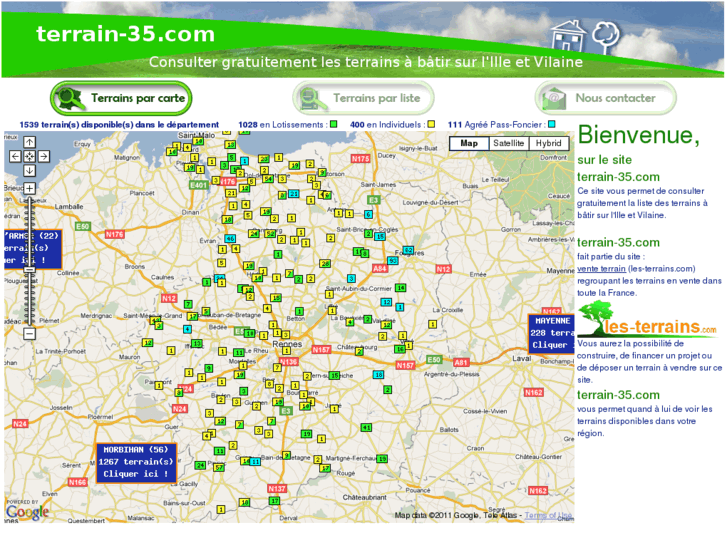Select green marker 24 west of Pipriac
727x545 pixels.
200,465
